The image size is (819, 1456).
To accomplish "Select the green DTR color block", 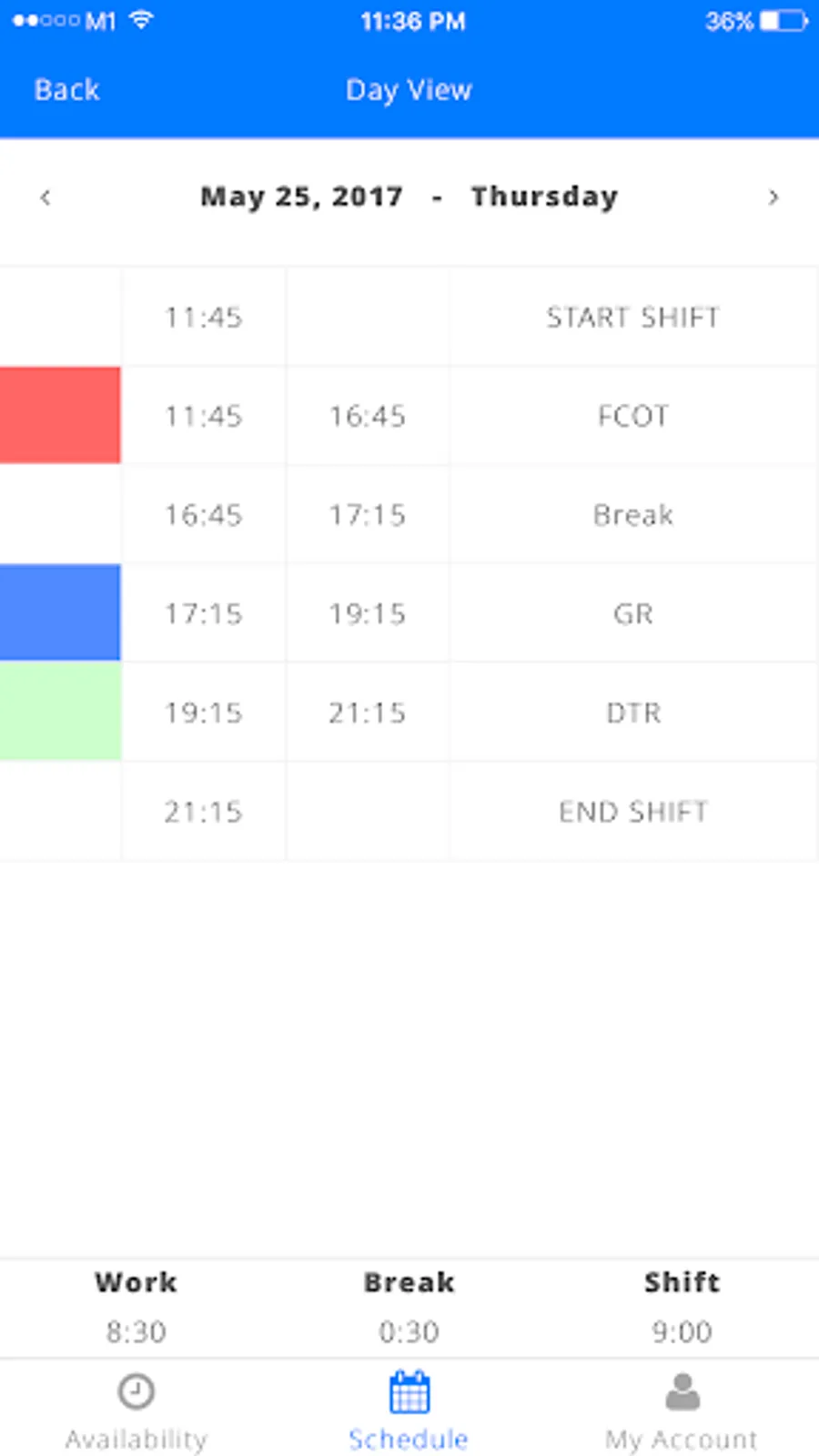I will (x=60, y=712).
